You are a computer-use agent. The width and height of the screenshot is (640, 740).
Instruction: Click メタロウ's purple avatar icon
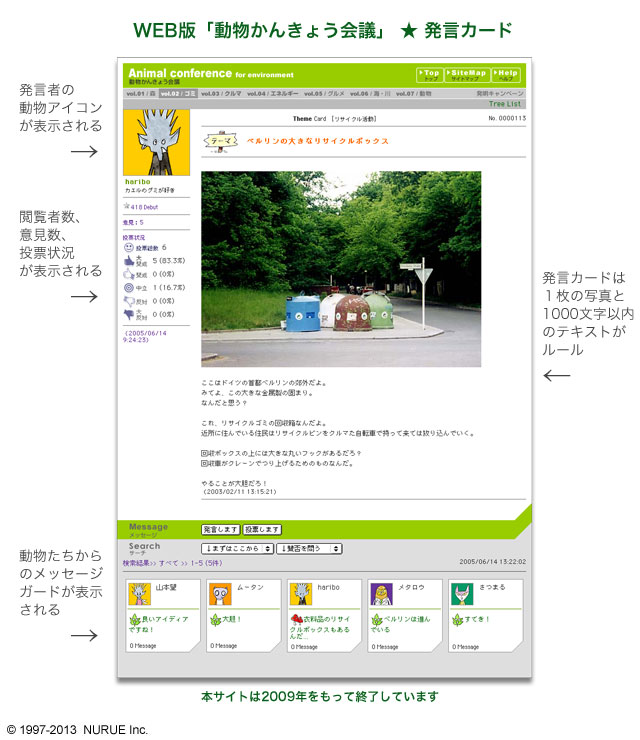(381, 594)
